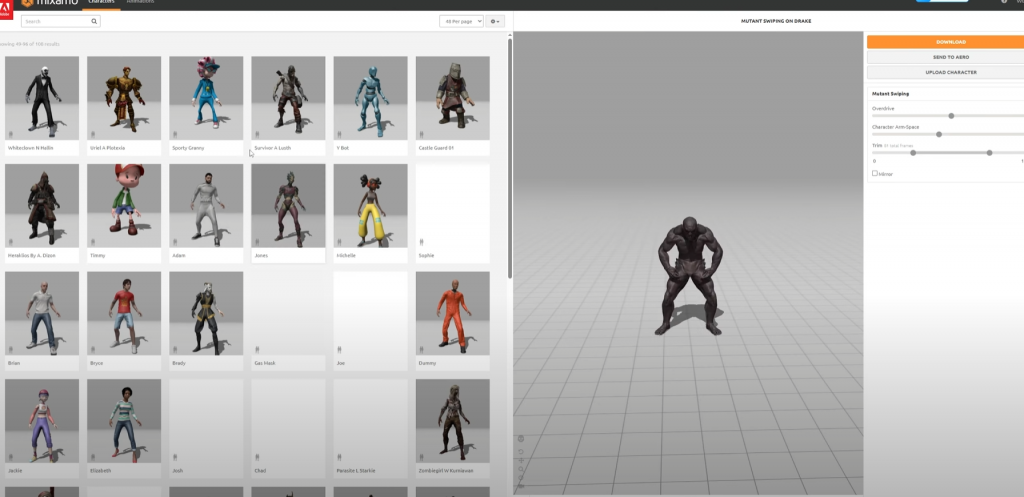Select the Y Bot character

pyautogui.click(x=370, y=105)
